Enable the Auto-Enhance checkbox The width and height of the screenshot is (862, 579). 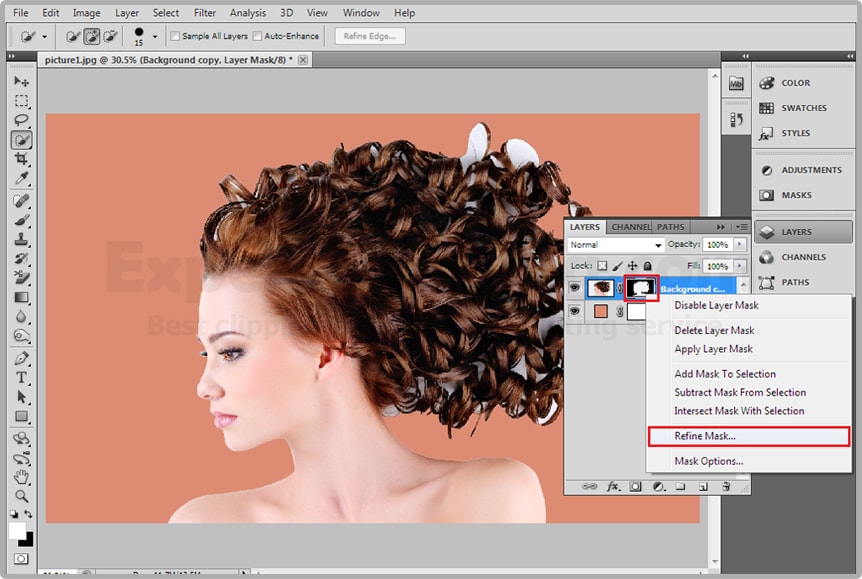click(258, 36)
